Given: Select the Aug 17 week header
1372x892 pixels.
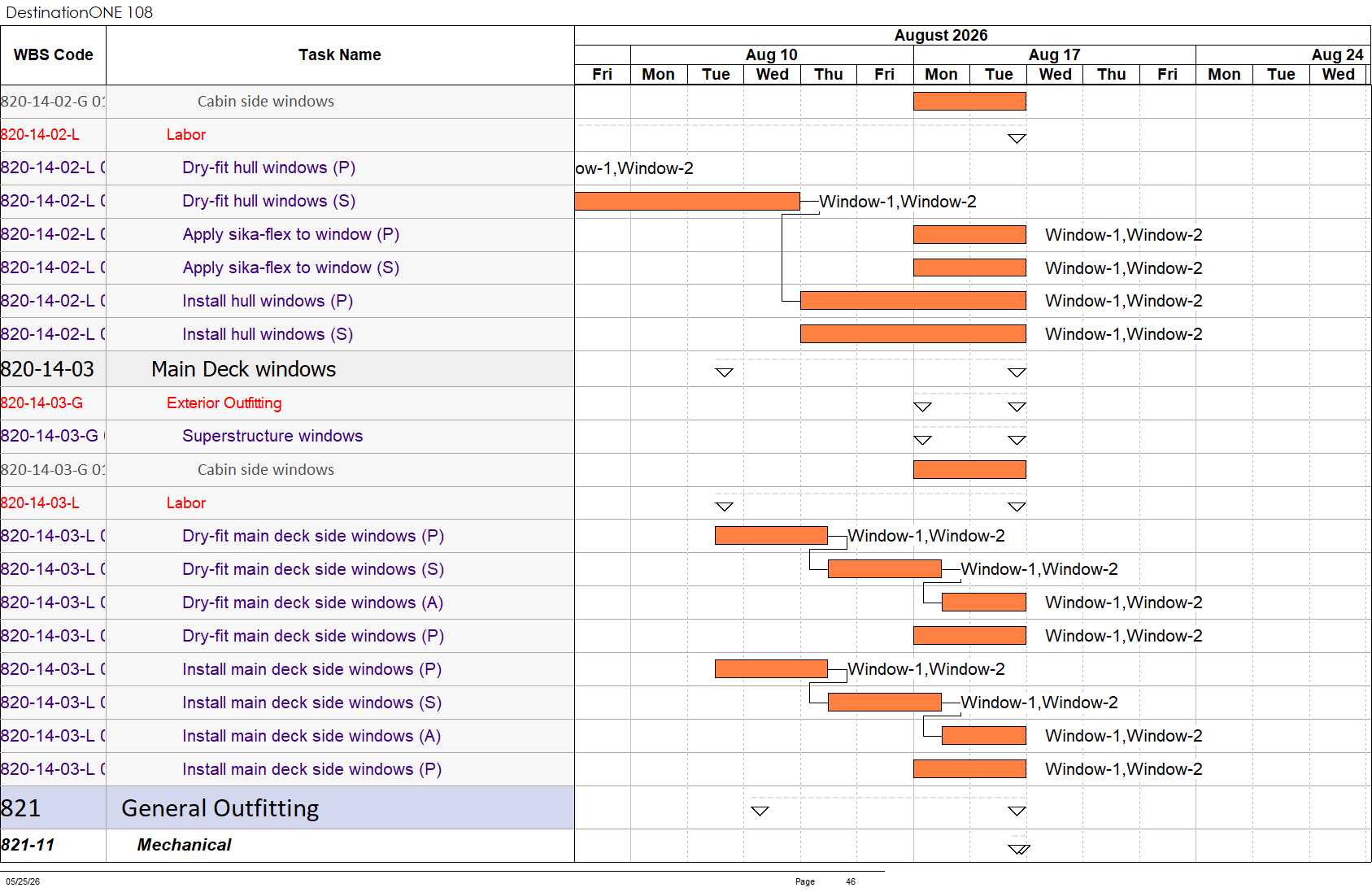Looking at the screenshot, I should [x=1054, y=54].
